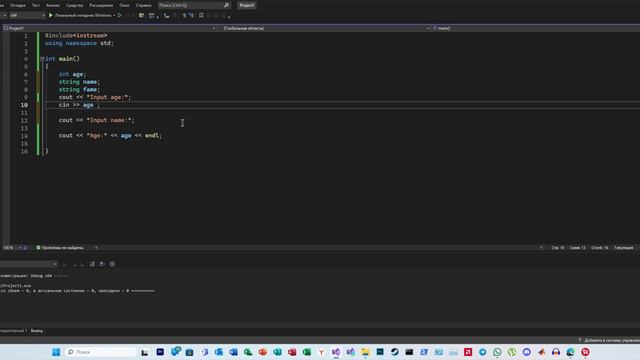The image size is (640, 360).
Task: Click the Project1 button in the title bar
Action: click(x=247, y=5)
